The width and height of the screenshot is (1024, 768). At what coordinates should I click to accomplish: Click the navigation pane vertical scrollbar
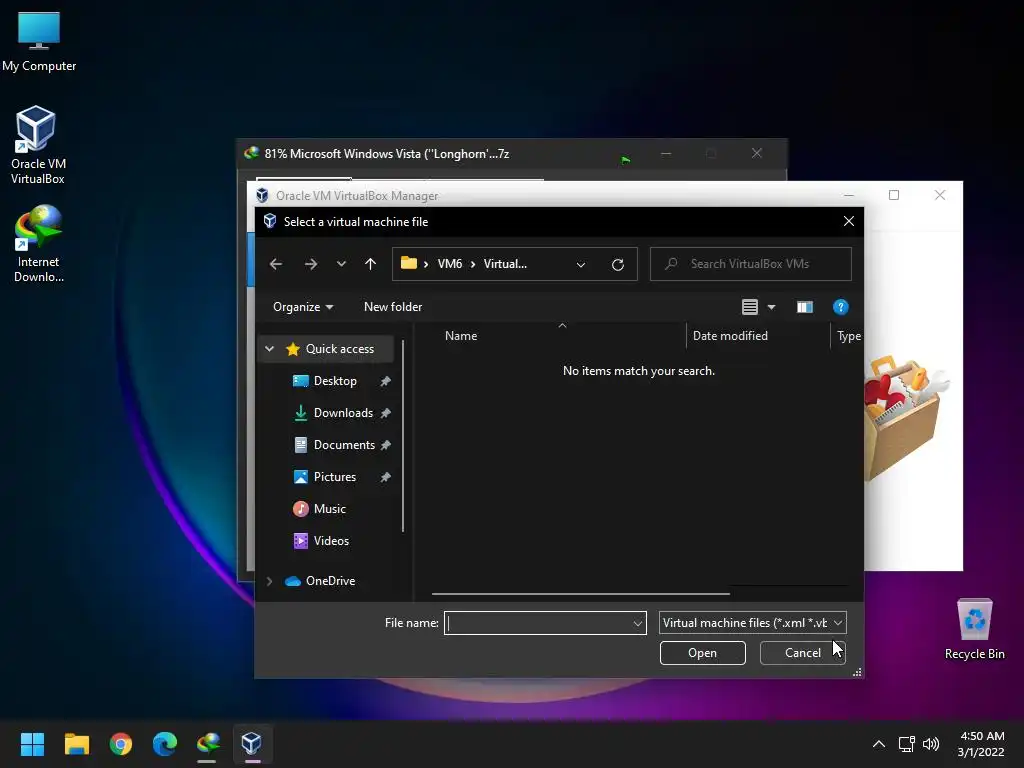point(403,436)
